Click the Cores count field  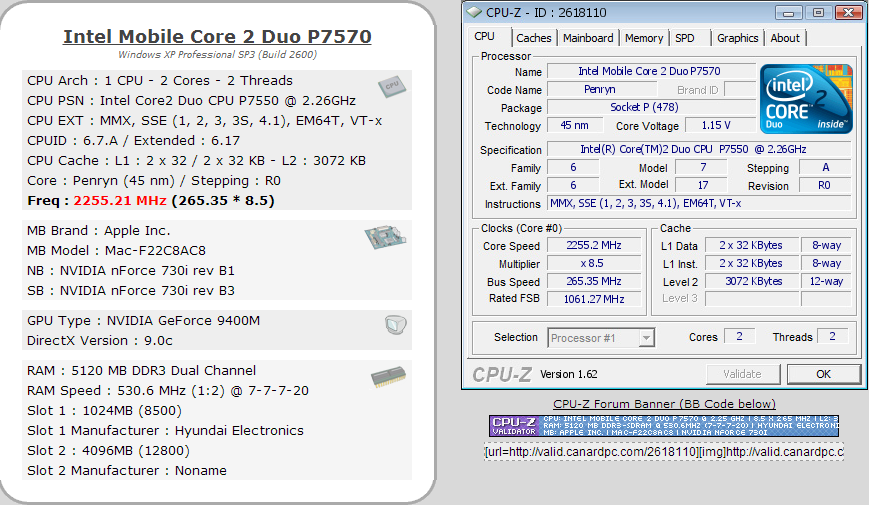740,336
